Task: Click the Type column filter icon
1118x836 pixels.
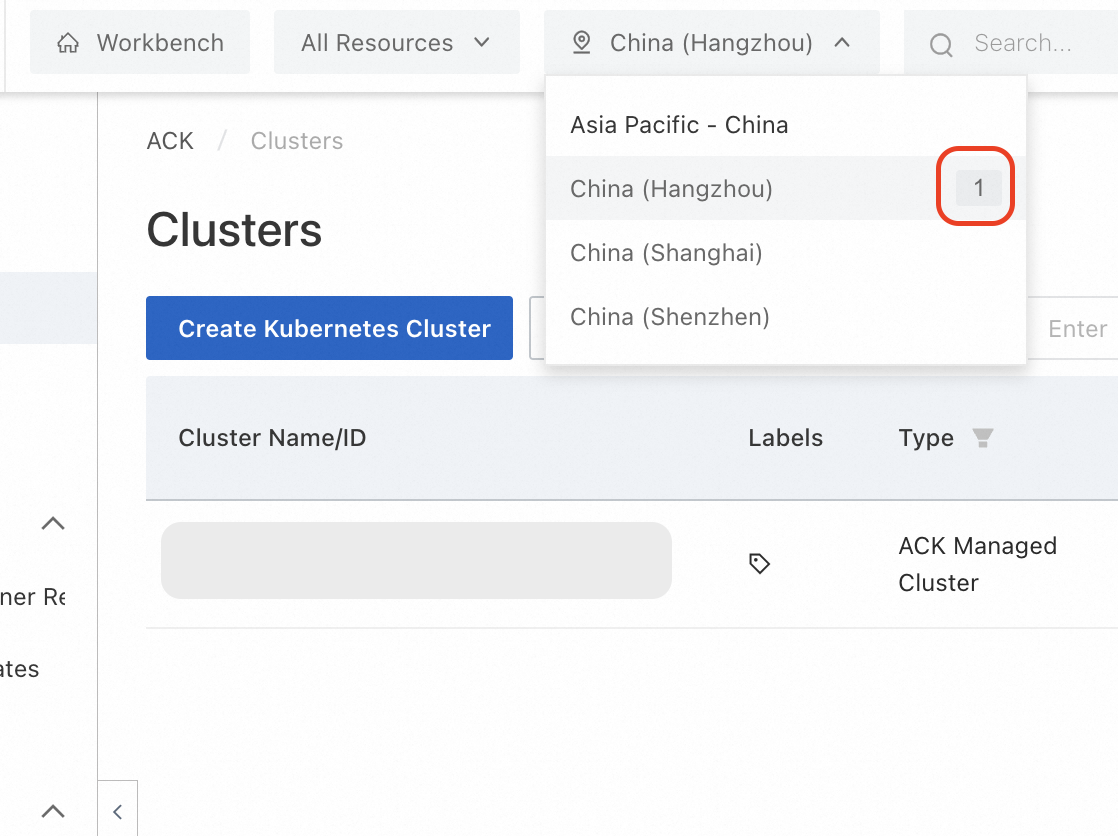Action: [983, 438]
